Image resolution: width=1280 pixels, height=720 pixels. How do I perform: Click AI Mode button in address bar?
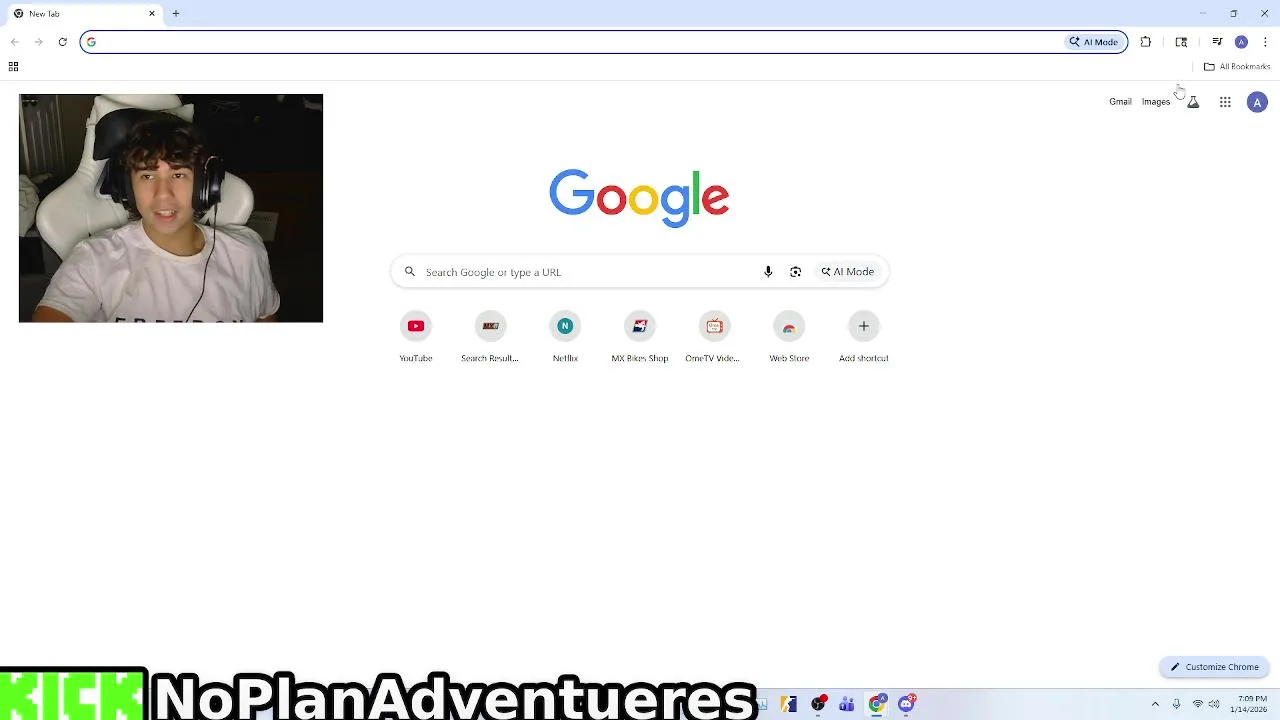pos(1094,42)
